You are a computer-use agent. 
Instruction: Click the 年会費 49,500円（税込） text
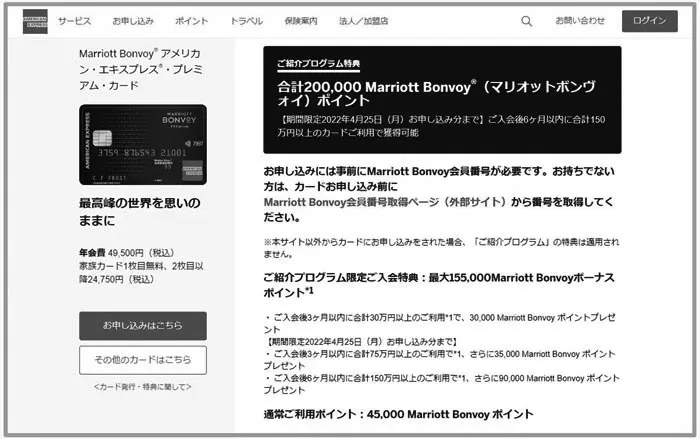point(127,253)
